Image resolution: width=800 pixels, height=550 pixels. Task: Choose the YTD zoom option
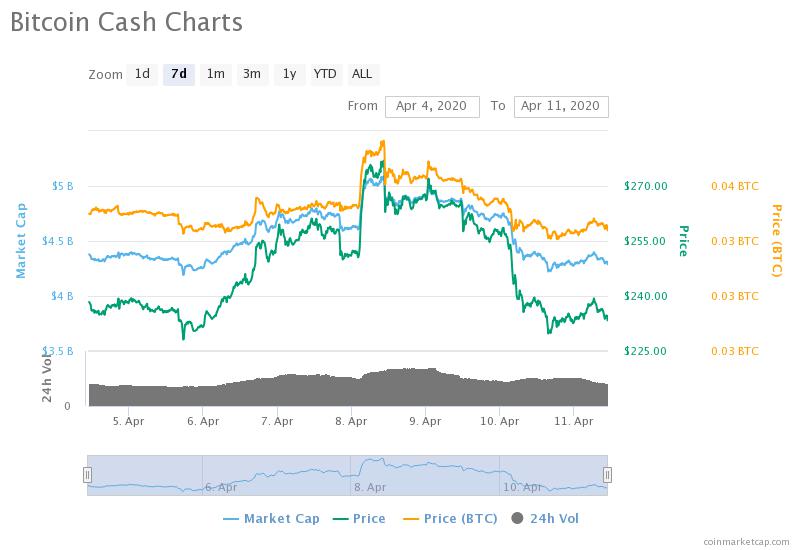tap(325, 74)
